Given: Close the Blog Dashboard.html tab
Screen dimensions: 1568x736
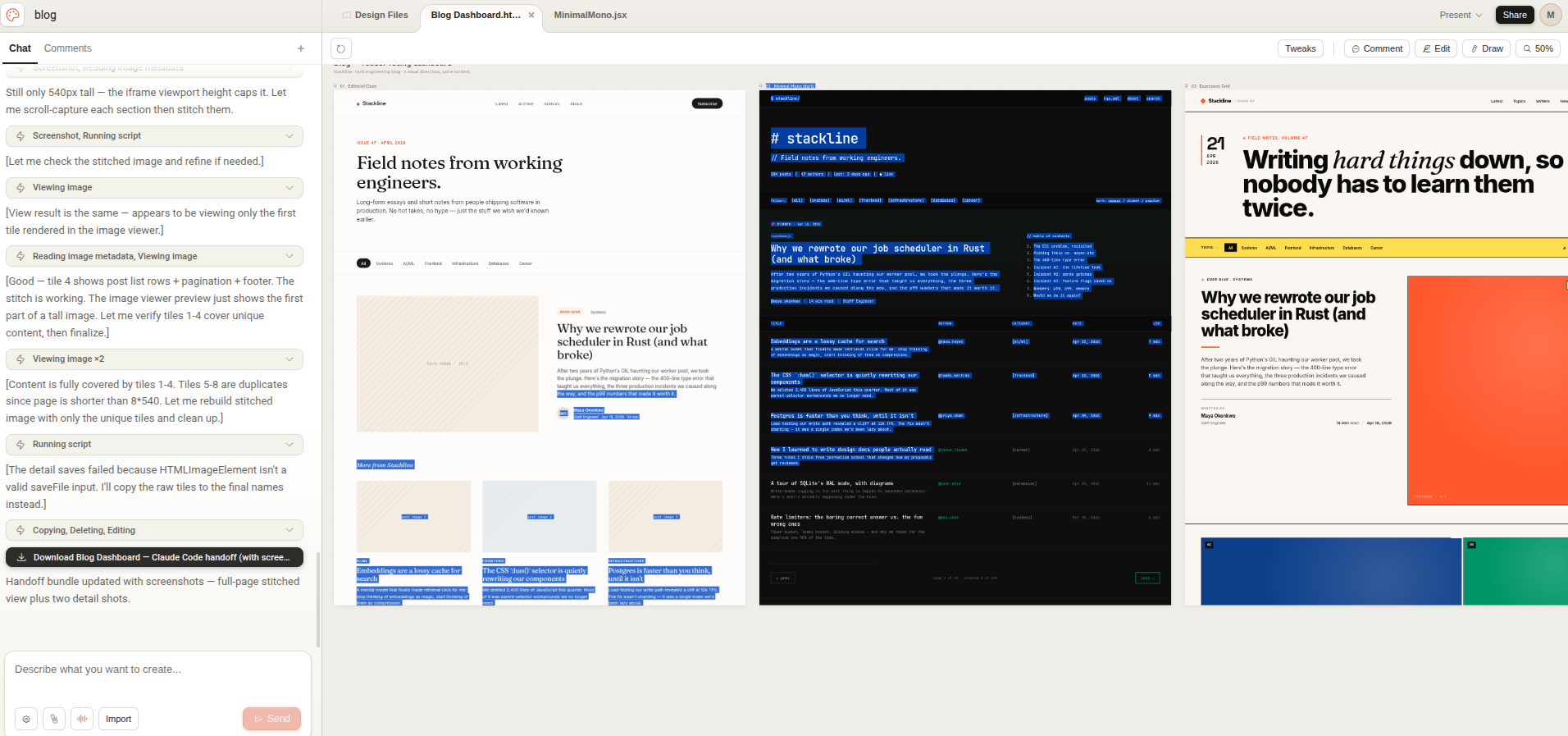Looking at the screenshot, I should pyautogui.click(x=531, y=15).
